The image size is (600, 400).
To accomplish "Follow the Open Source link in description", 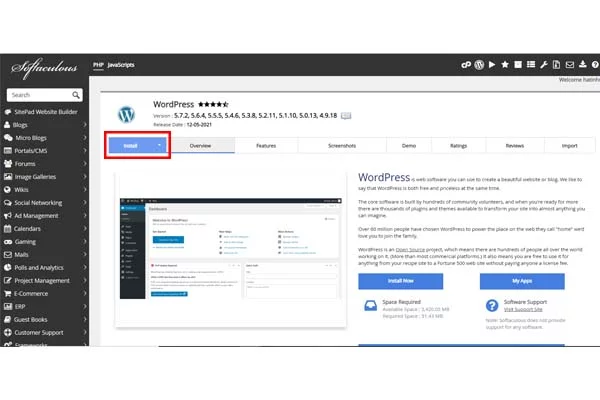I will point(410,250).
